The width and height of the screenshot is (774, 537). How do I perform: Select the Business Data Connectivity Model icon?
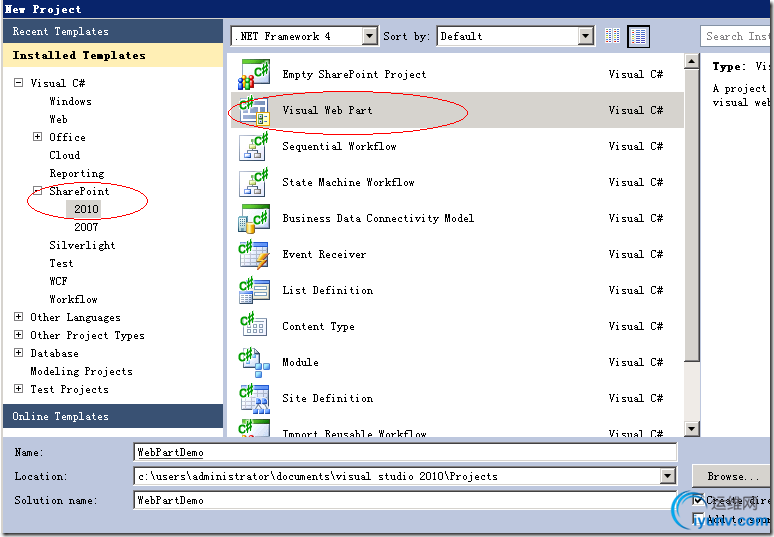pos(254,219)
